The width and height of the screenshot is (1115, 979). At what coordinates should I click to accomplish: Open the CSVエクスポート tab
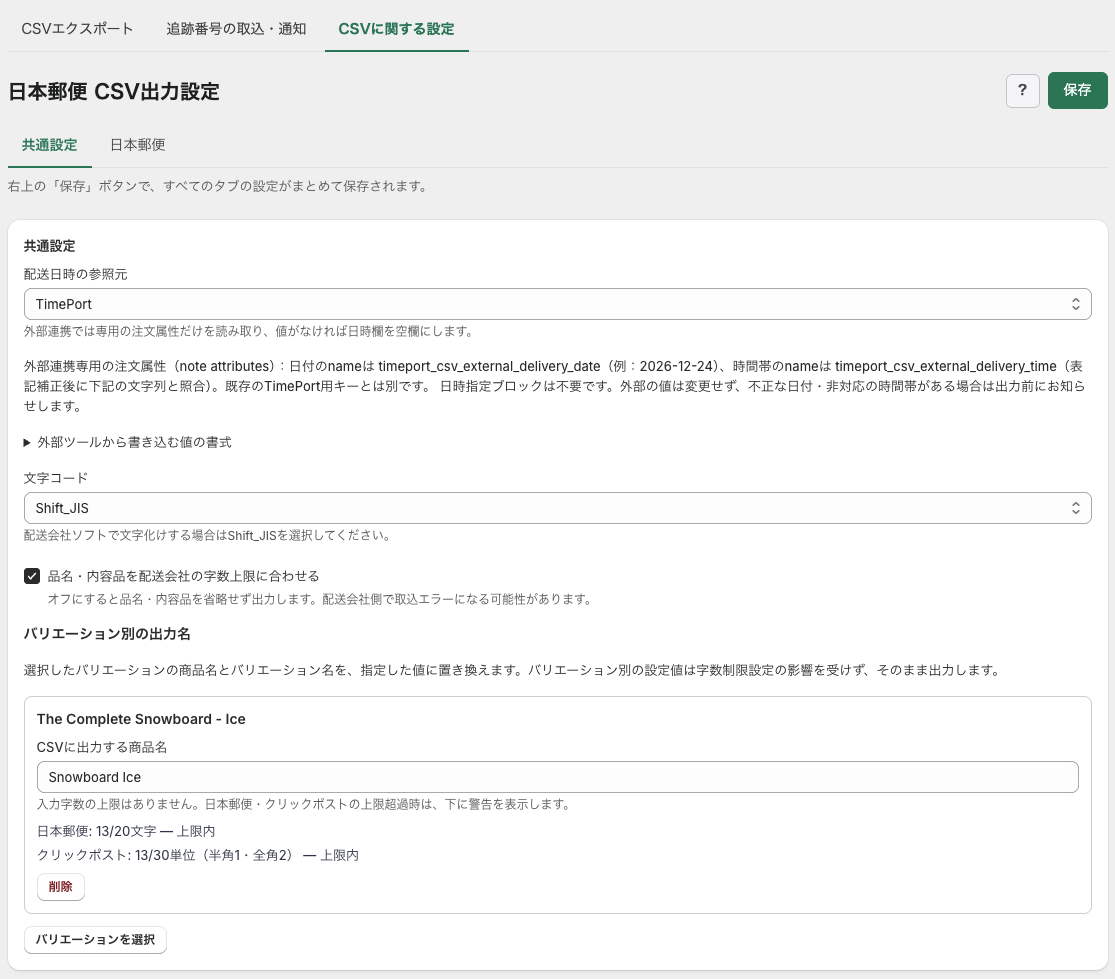pos(77,28)
